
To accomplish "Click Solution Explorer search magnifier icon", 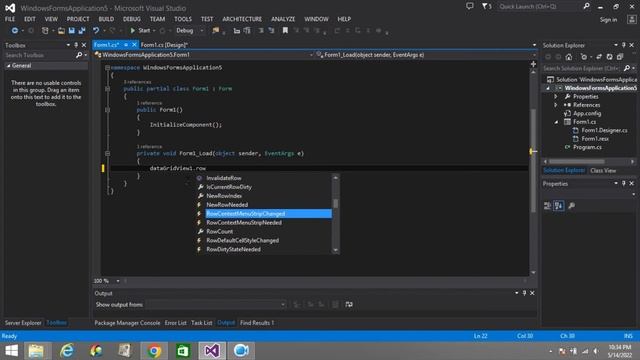I will (627, 68).
